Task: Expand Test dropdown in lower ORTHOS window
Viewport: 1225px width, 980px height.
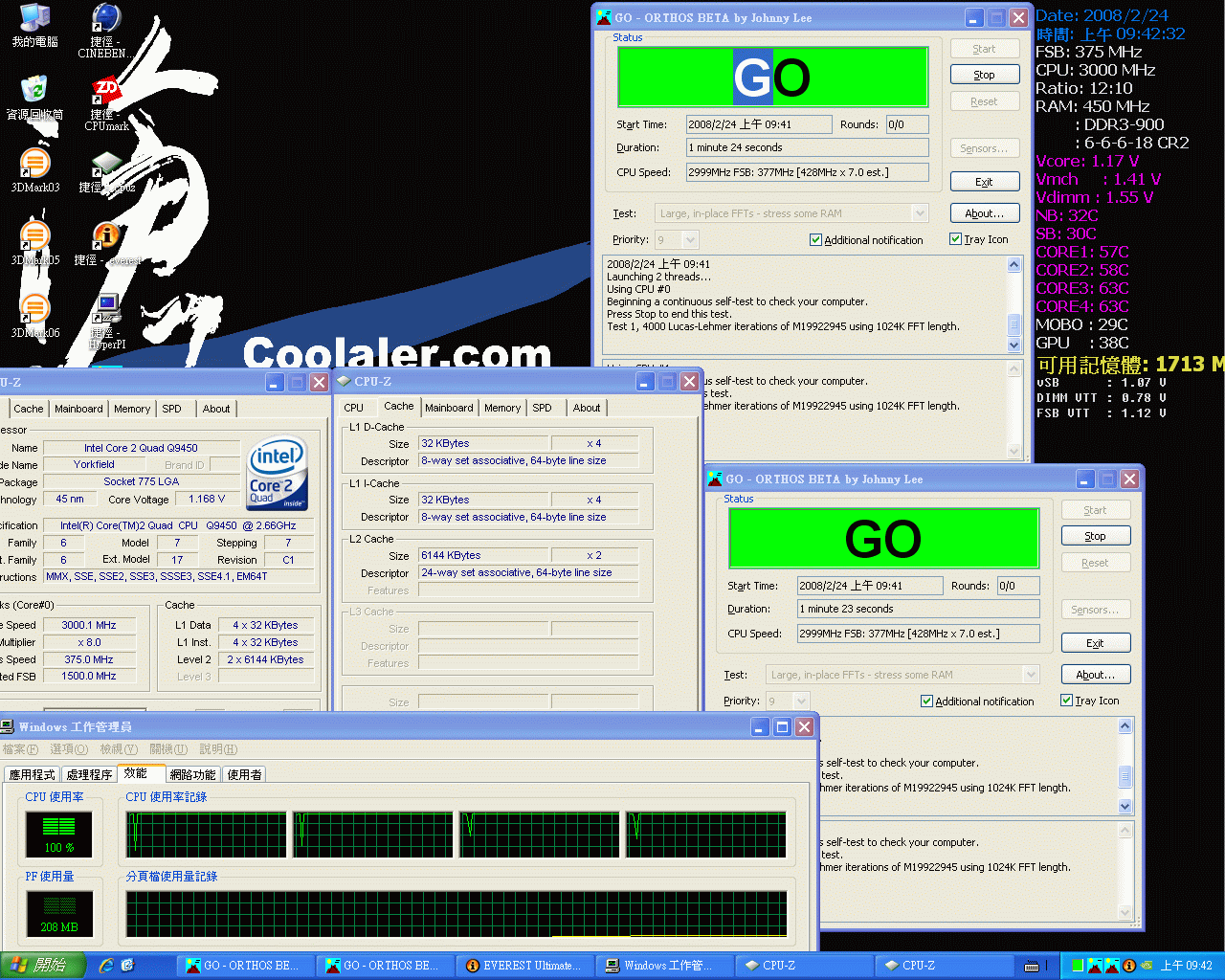Action: tap(1031, 675)
